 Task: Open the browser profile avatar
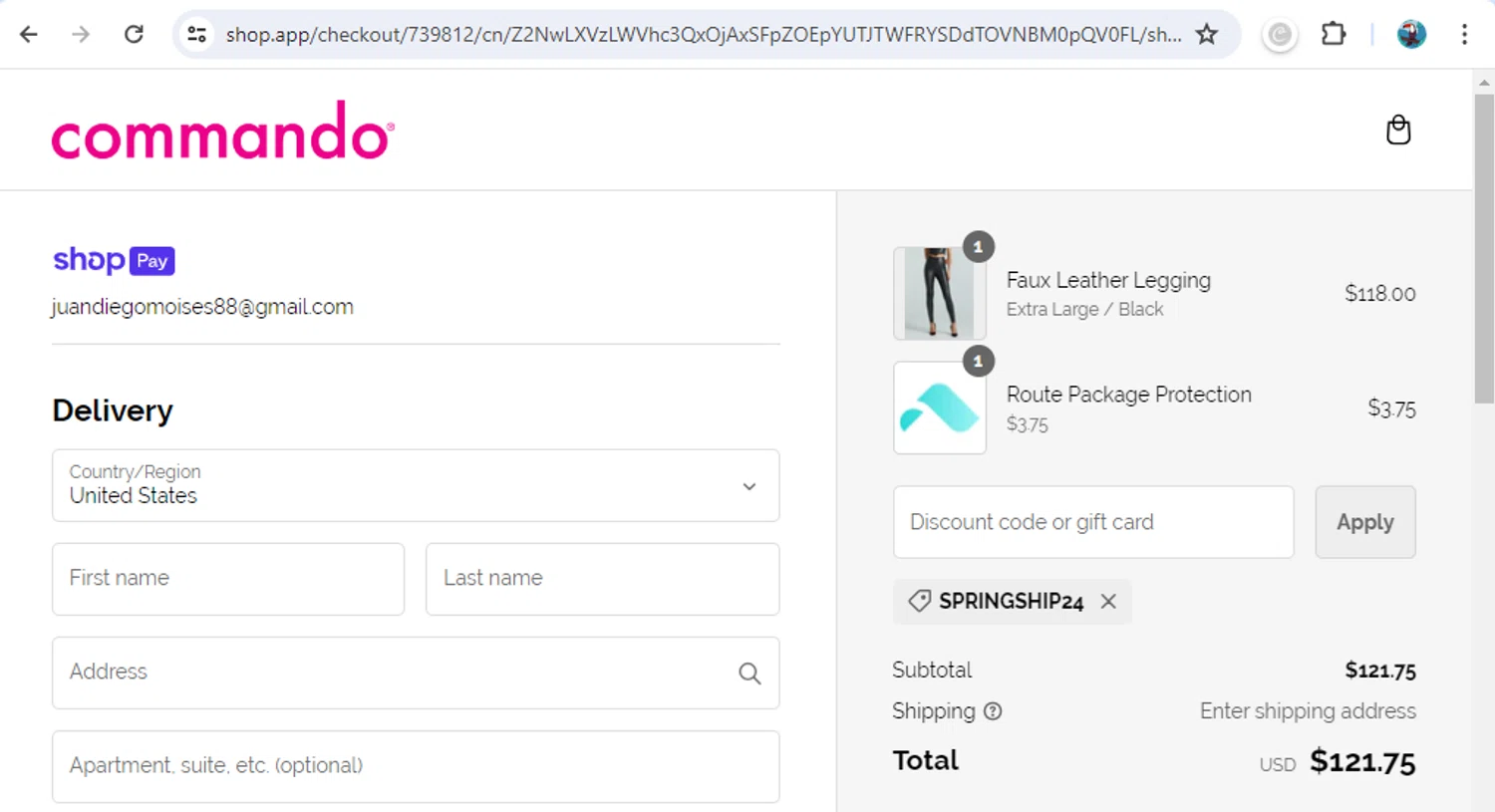tap(1410, 35)
